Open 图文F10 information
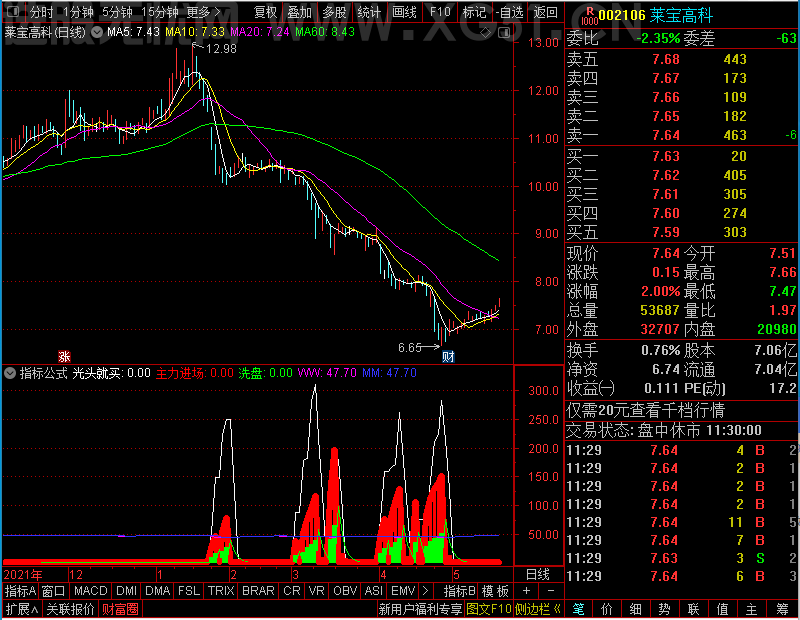This screenshot has width=800, height=620. [x=489, y=609]
